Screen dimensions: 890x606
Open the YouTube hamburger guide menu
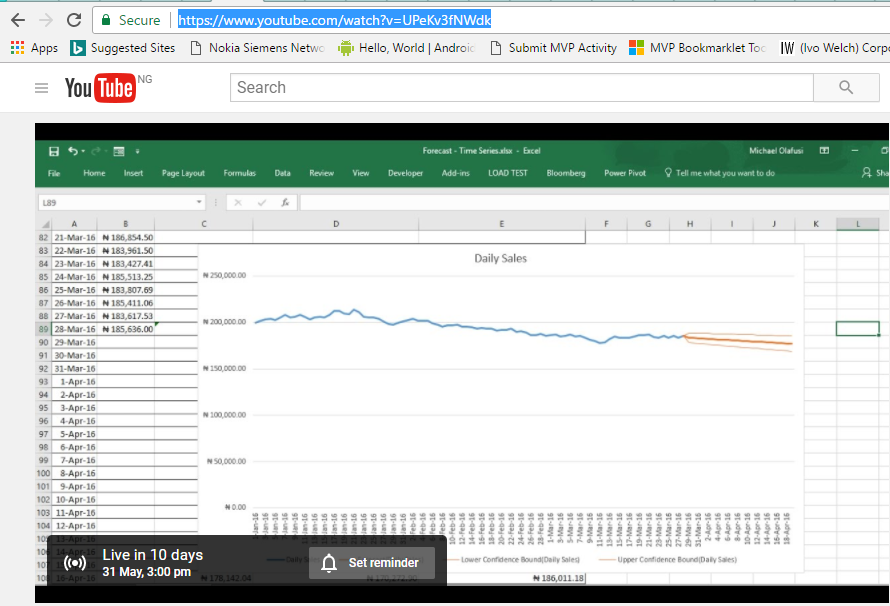click(41, 88)
